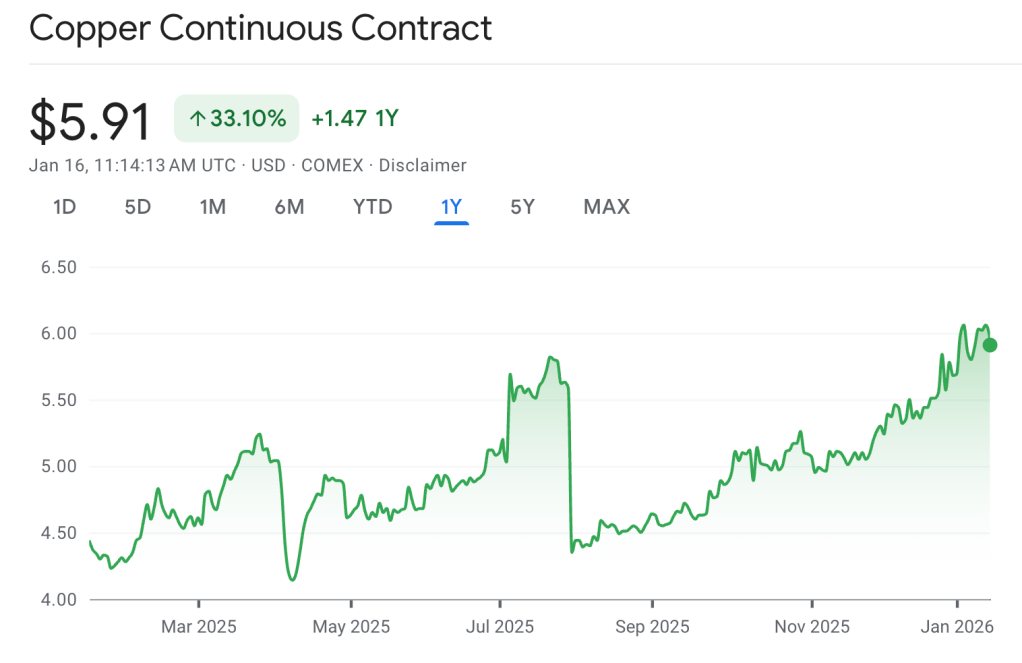Show the 6M price history
Screen dimensions: 1022x663
(x=289, y=207)
